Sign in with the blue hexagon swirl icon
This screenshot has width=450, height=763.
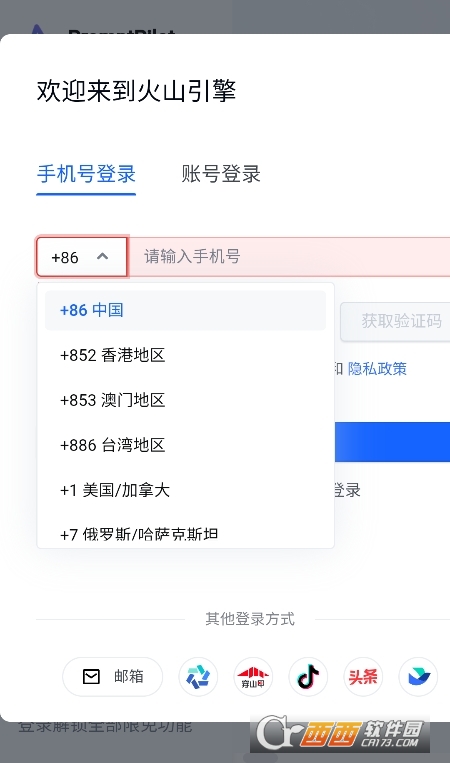[x=198, y=676]
